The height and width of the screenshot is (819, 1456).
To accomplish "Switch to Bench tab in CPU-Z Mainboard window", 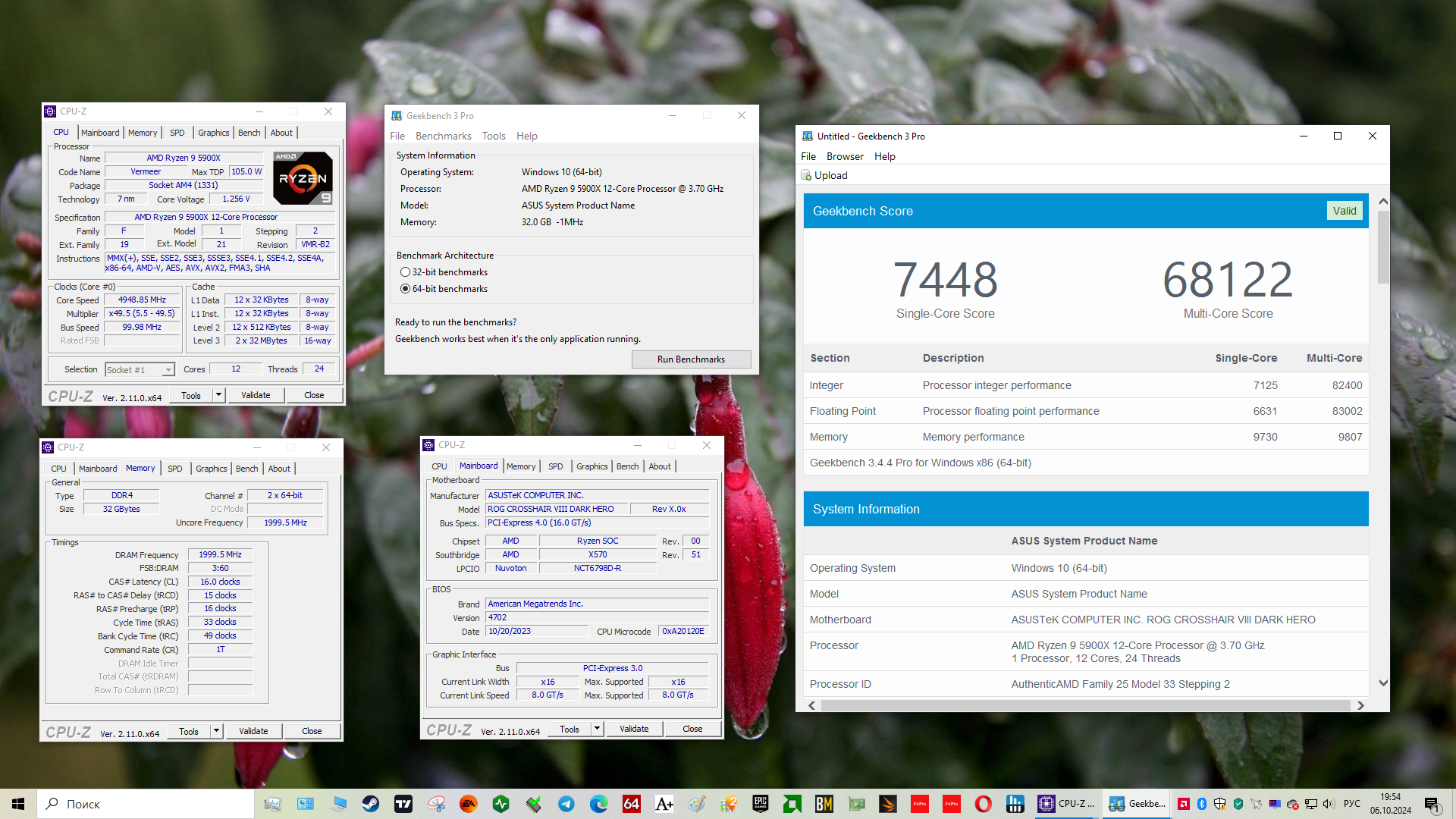I will pyautogui.click(x=627, y=466).
